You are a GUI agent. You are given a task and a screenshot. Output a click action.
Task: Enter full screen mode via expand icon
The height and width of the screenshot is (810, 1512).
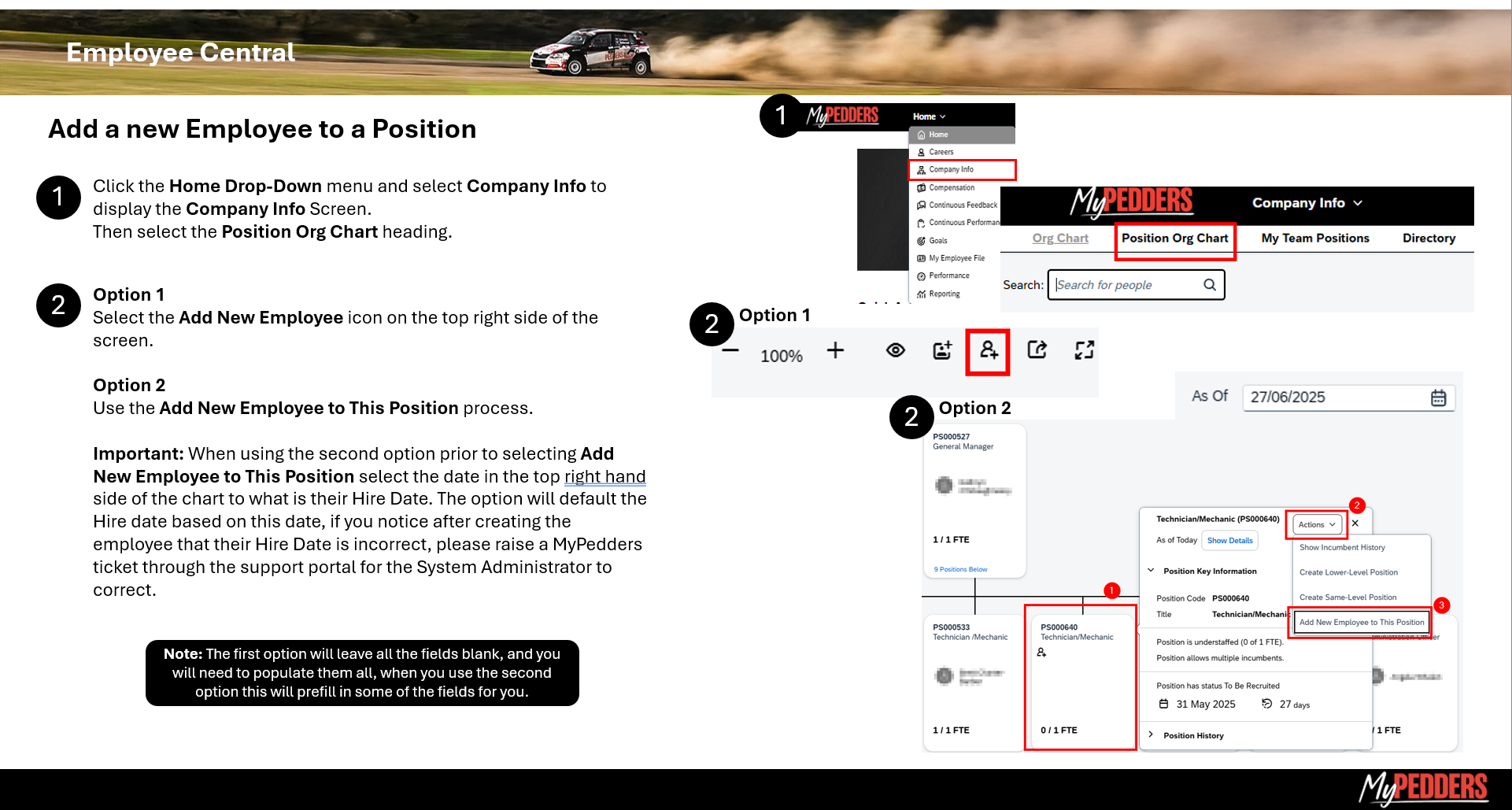coord(1085,350)
